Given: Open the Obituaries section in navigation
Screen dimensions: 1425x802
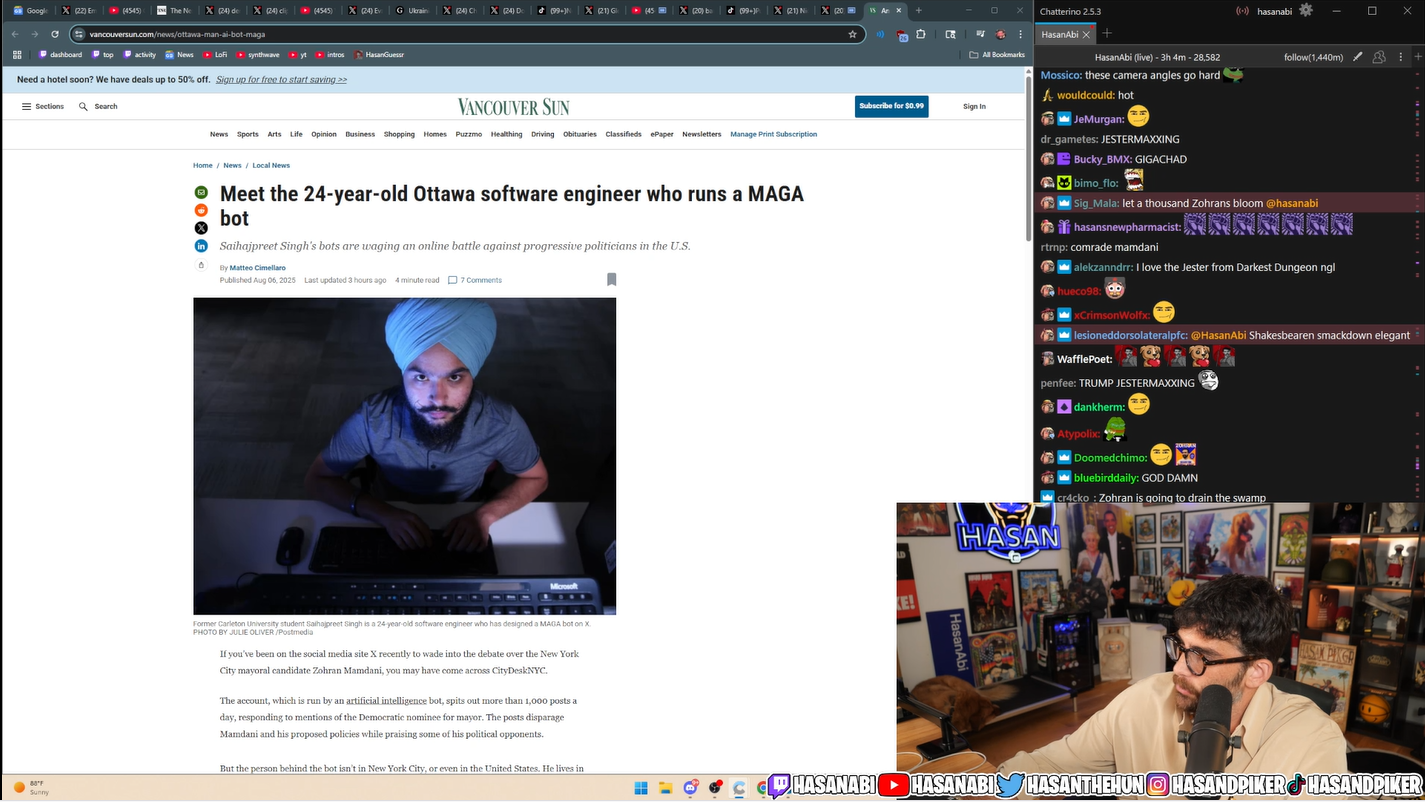Looking at the screenshot, I should [580, 134].
